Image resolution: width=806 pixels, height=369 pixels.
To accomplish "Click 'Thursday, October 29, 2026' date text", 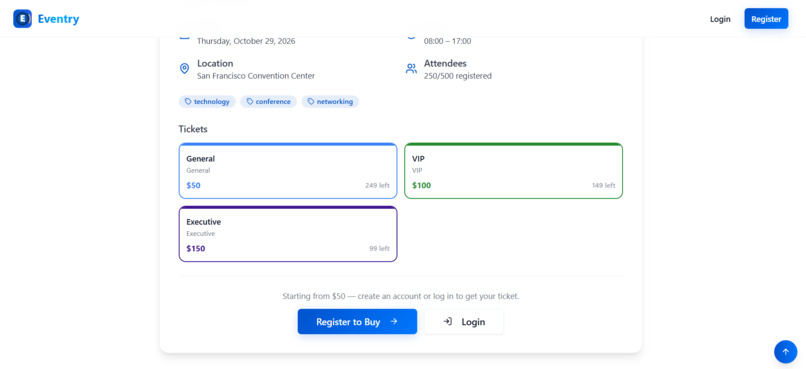I will [x=246, y=41].
